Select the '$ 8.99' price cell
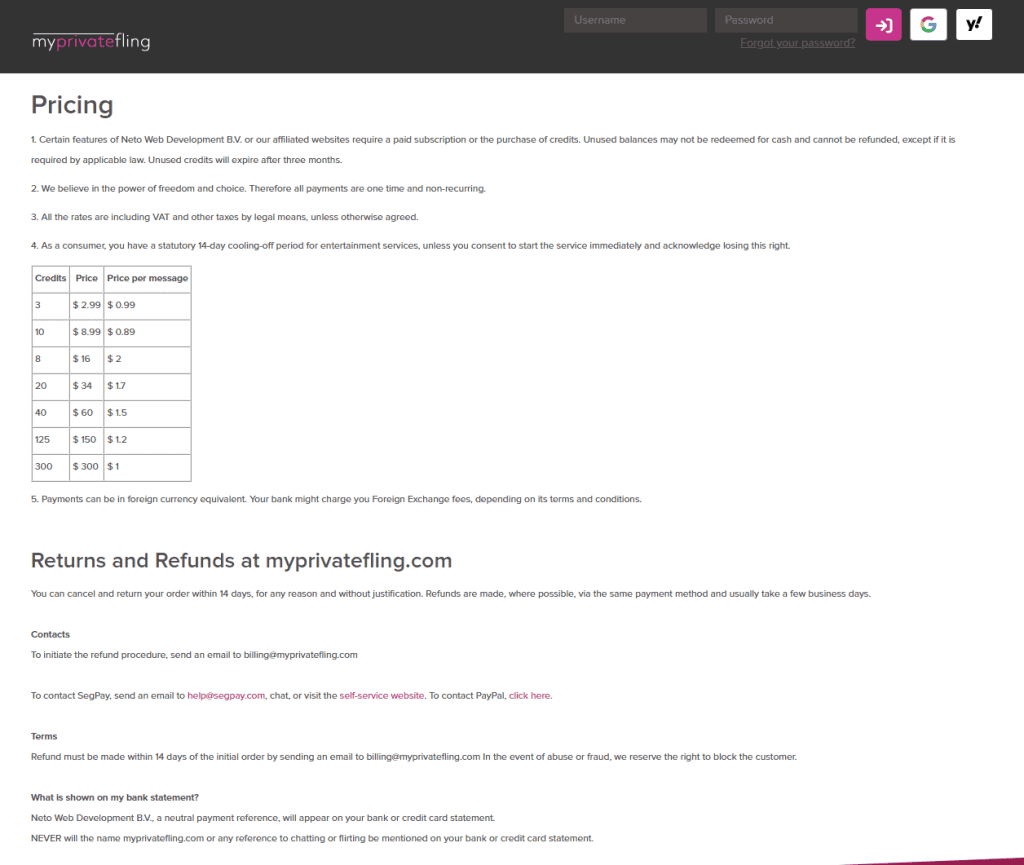The height and width of the screenshot is (865, 1024). (86, 332)
